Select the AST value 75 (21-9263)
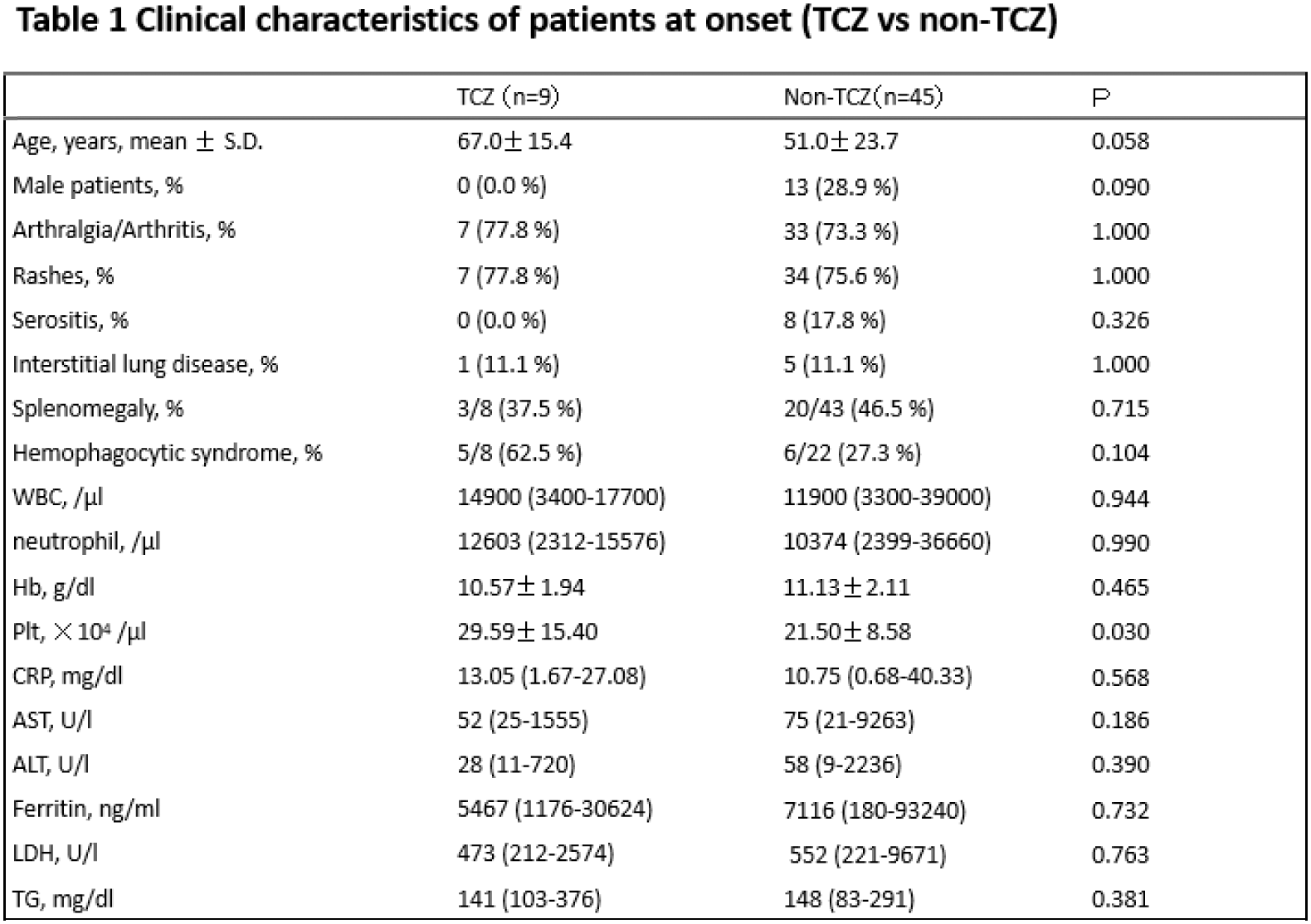1311x924 pixels. pyautogui.click(x=849, y=720)
